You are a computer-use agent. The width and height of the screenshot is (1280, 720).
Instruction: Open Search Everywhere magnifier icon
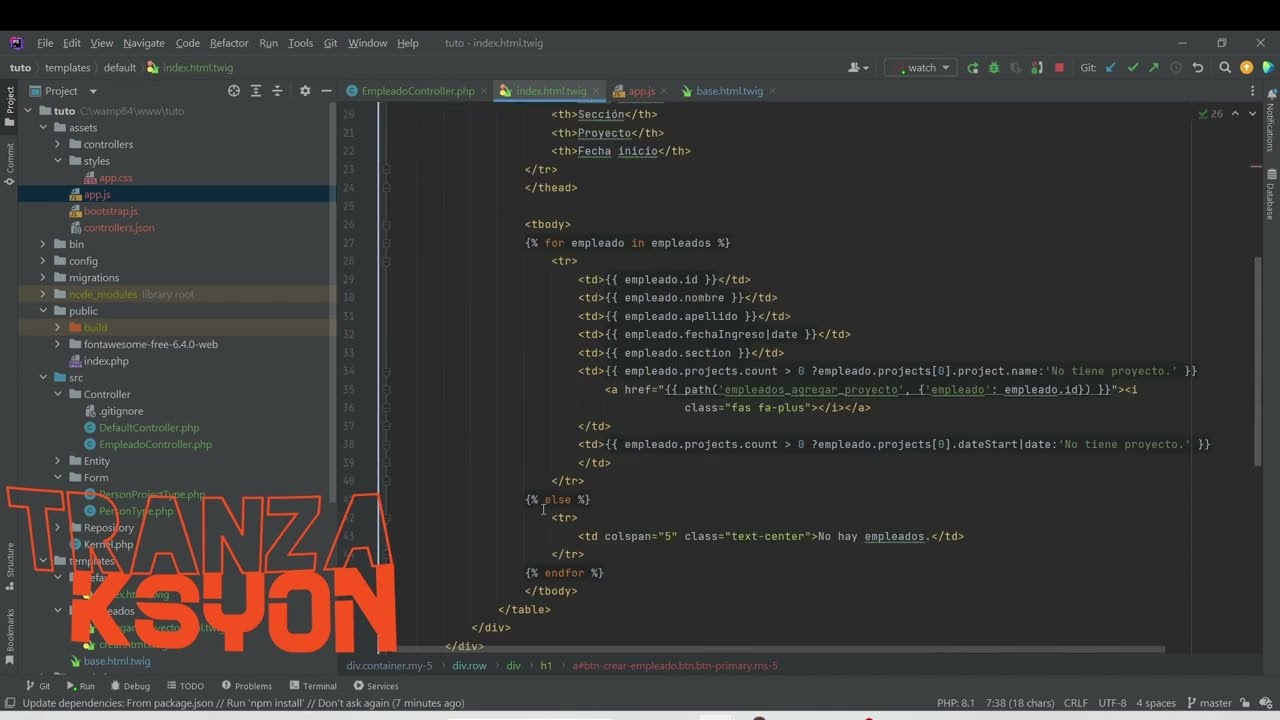1225,68
